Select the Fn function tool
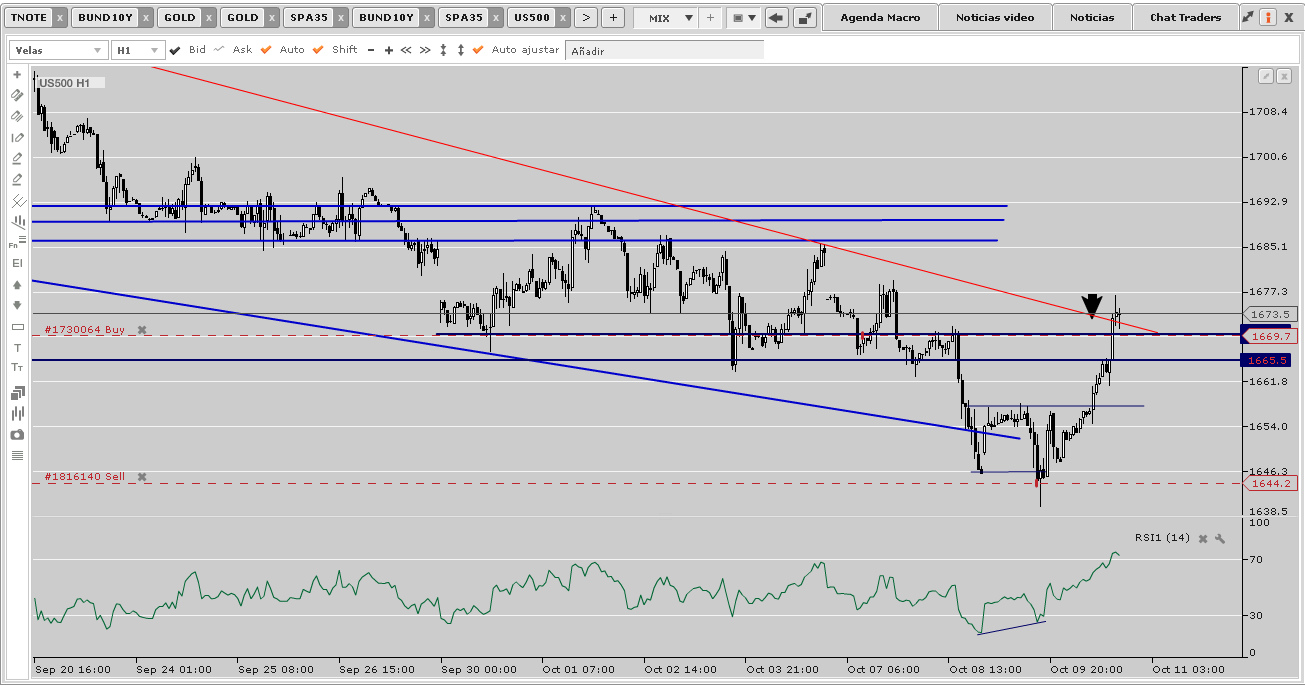The width and height of the screenshot is (1305, 685). [x=14, y=244]
